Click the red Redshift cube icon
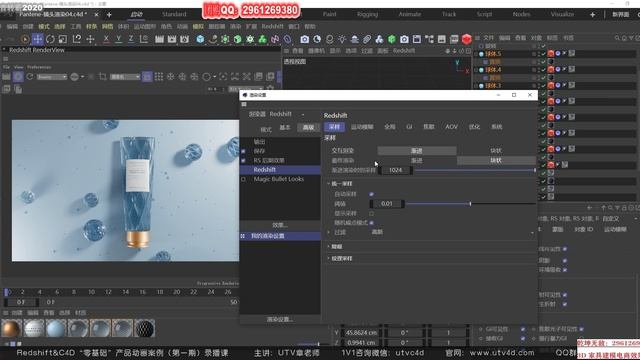640x360 pixels. [467, 39]
